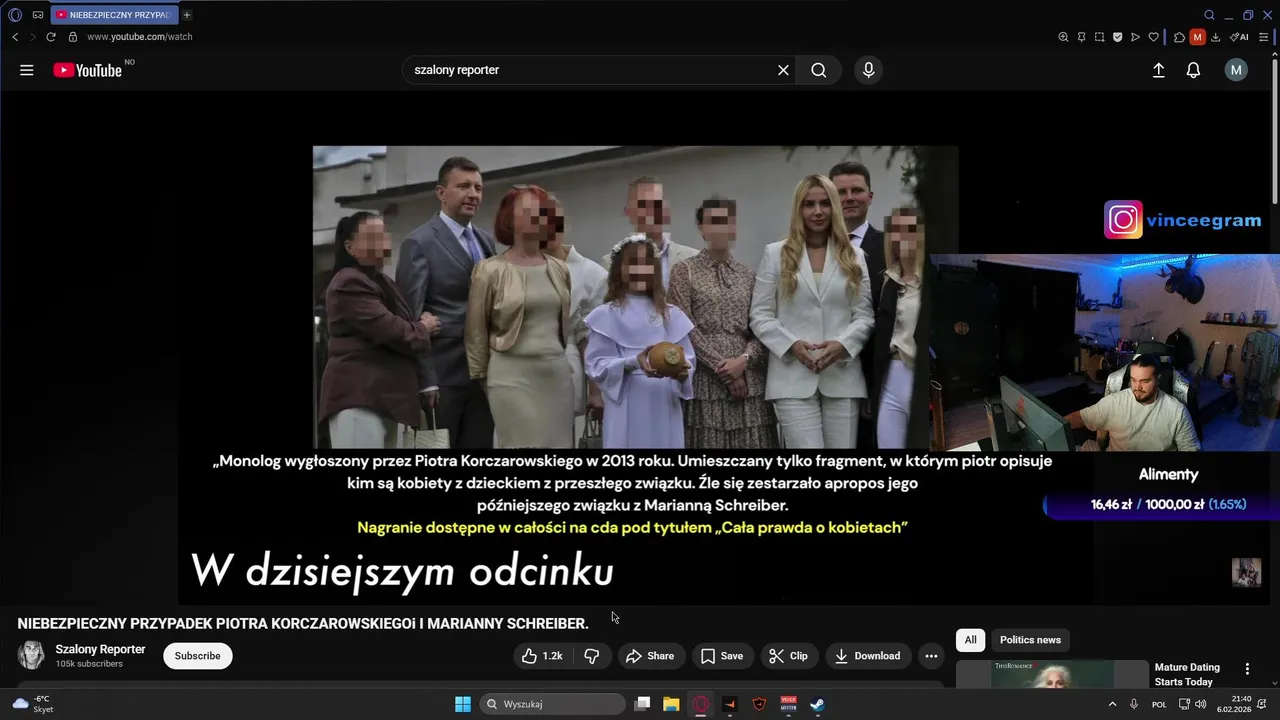View site security lock info
Image resolution: width=1280 pixels, height=720 pixels.
(x=72, y=37)
